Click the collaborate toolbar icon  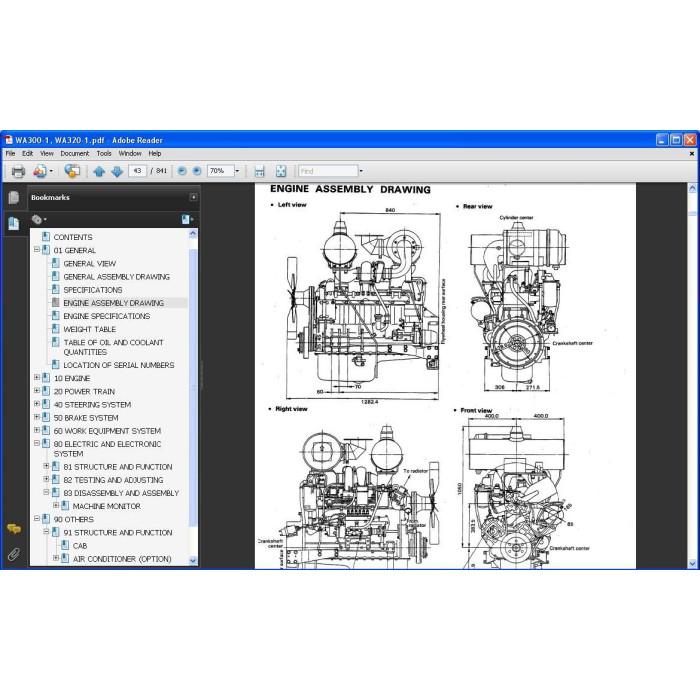[x=72, y=171]
